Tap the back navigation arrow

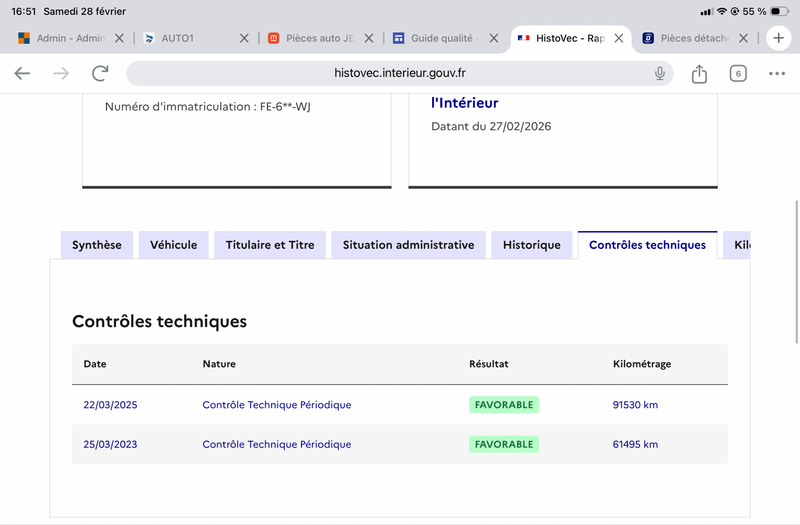click(x=22, y=73)
